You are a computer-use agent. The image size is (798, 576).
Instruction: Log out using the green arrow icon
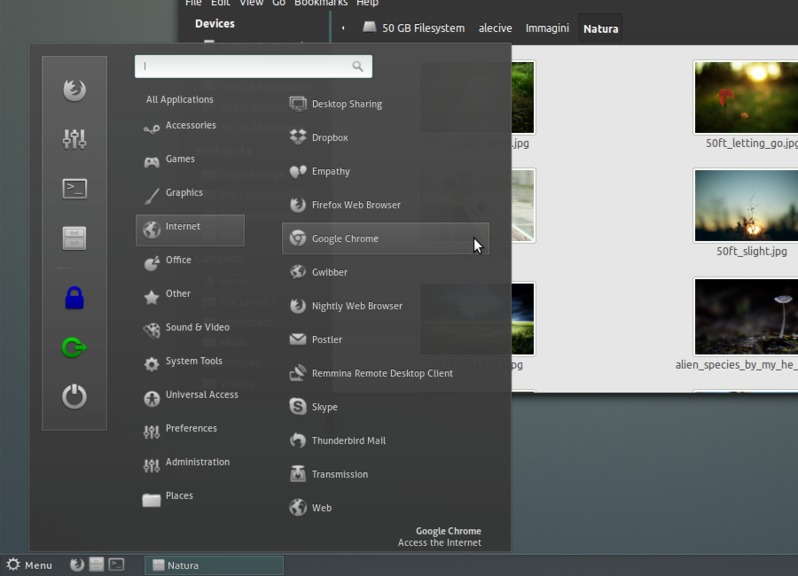point(74,348)
